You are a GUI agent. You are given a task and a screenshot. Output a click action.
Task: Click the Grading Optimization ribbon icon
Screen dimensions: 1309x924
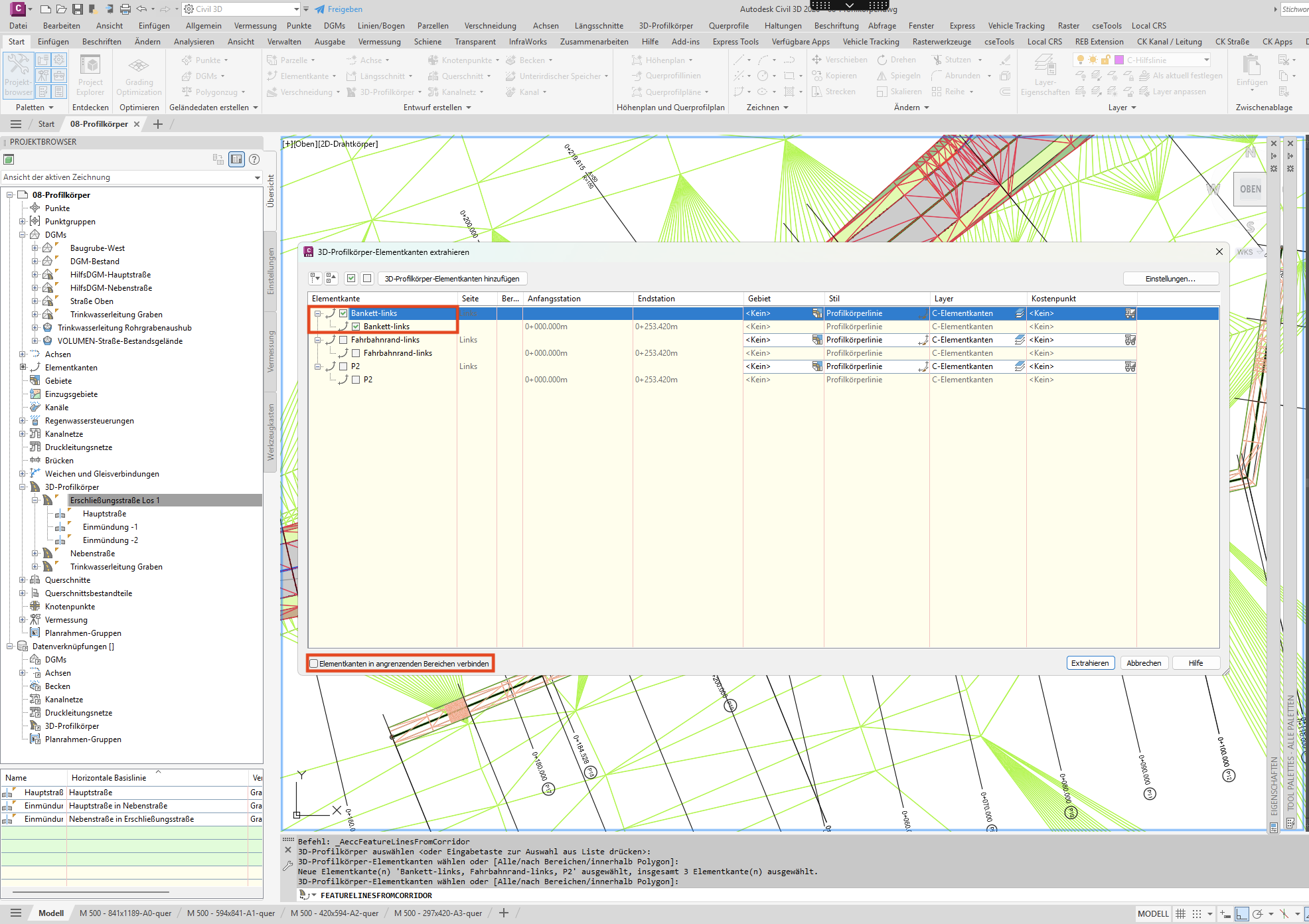coord(139,75)
